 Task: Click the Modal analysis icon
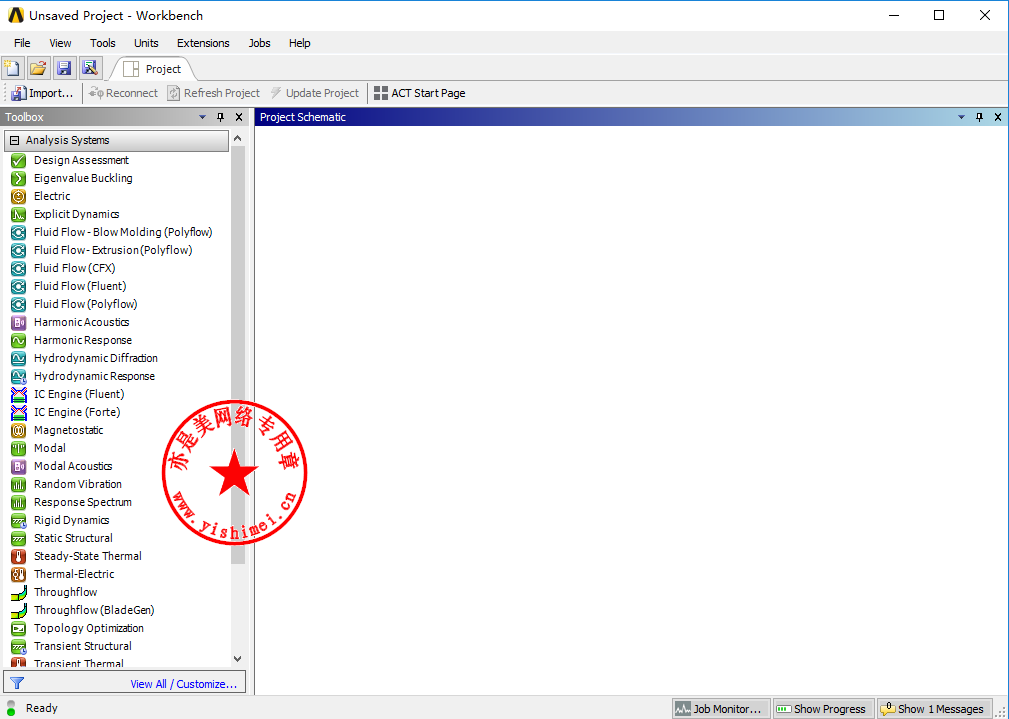pos(19,449)
